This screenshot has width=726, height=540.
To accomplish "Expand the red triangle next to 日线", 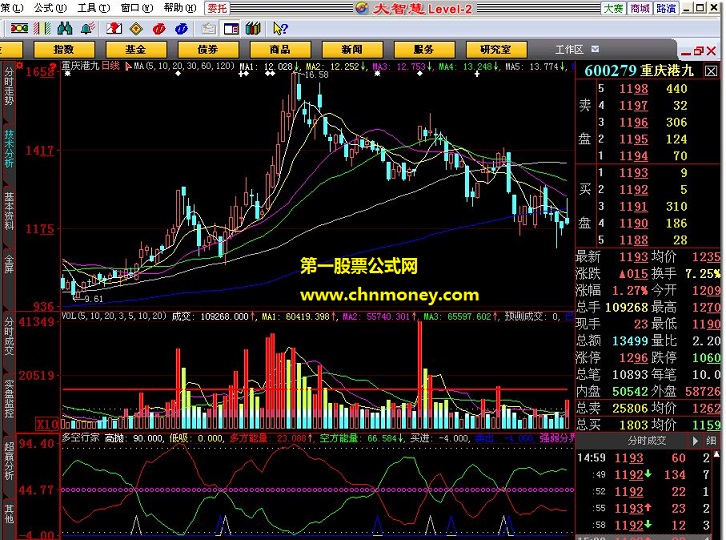I will point(128,67).
